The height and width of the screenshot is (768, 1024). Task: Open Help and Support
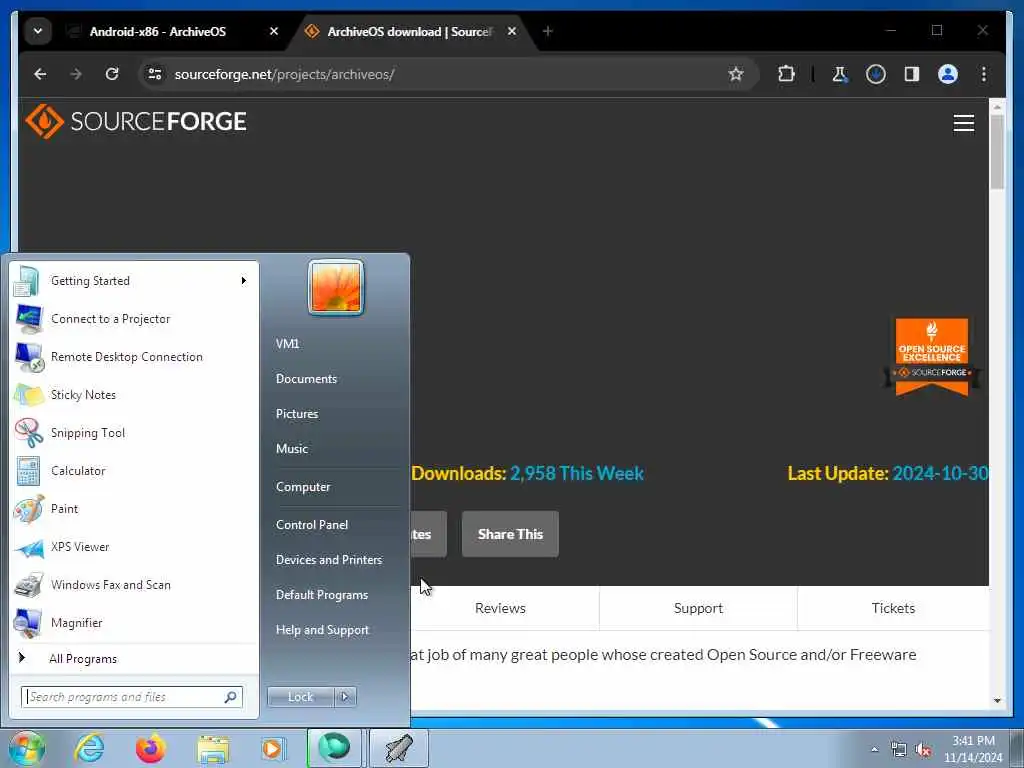(x=323, y=630)
